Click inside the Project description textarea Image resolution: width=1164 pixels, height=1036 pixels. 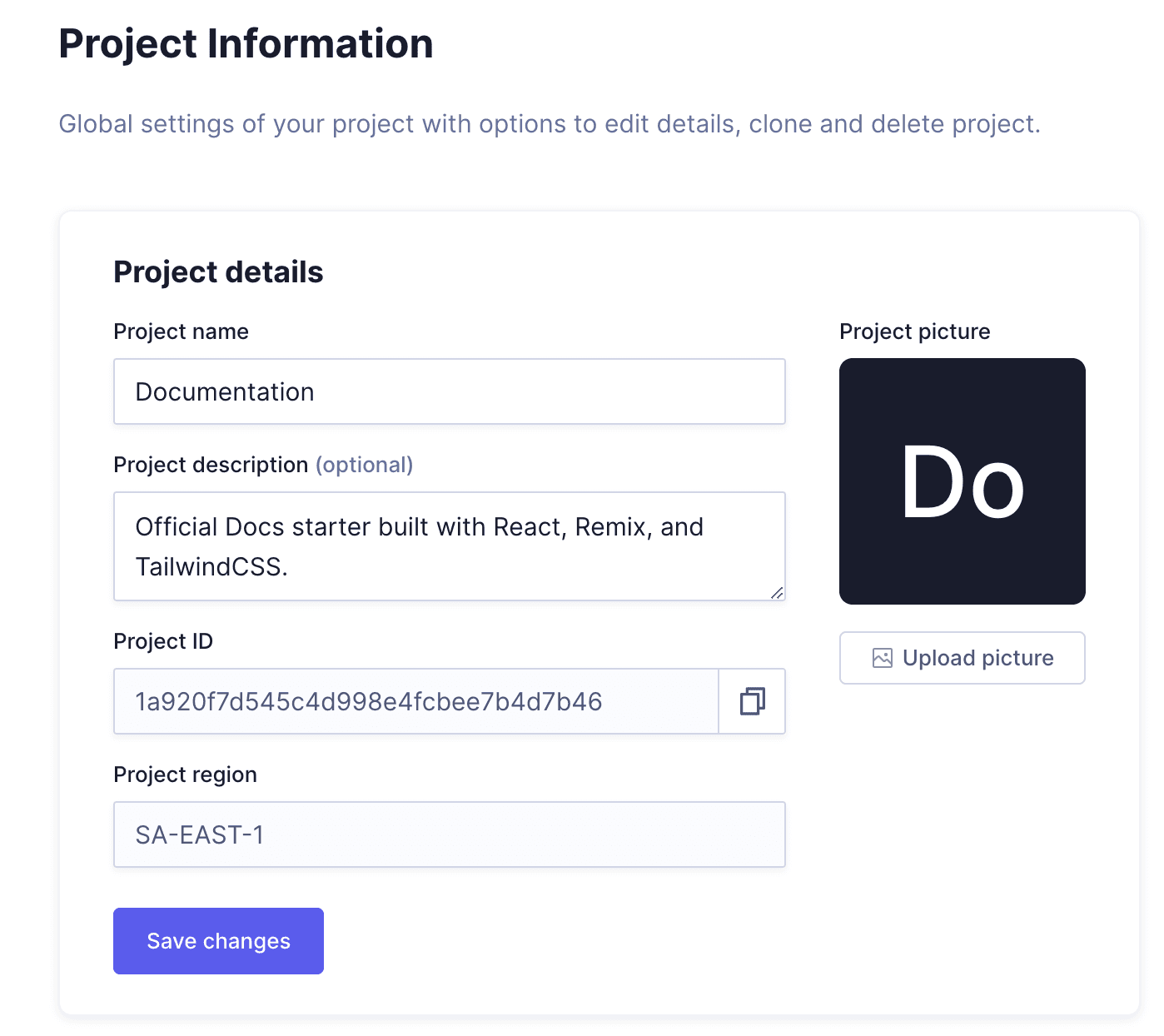tap(450, 545)
